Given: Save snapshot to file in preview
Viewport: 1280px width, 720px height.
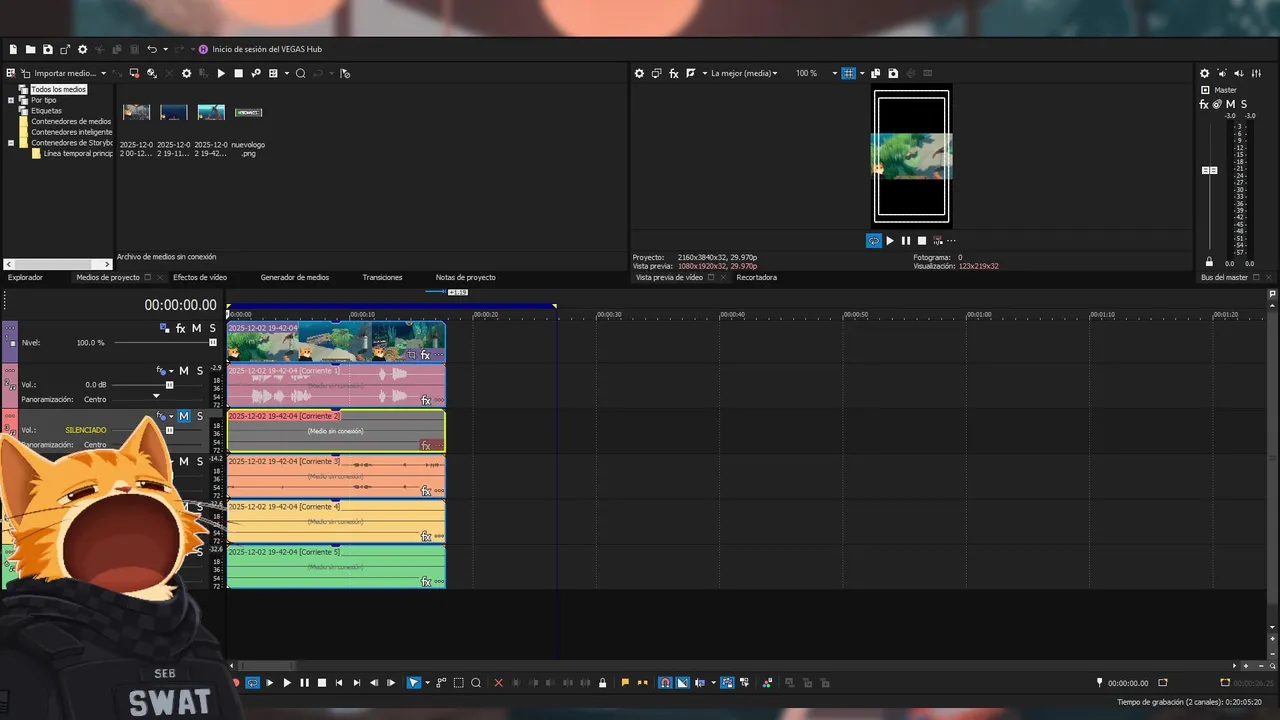Looking at the screenshot, I should pyautogui.click(x=893, y=73).
